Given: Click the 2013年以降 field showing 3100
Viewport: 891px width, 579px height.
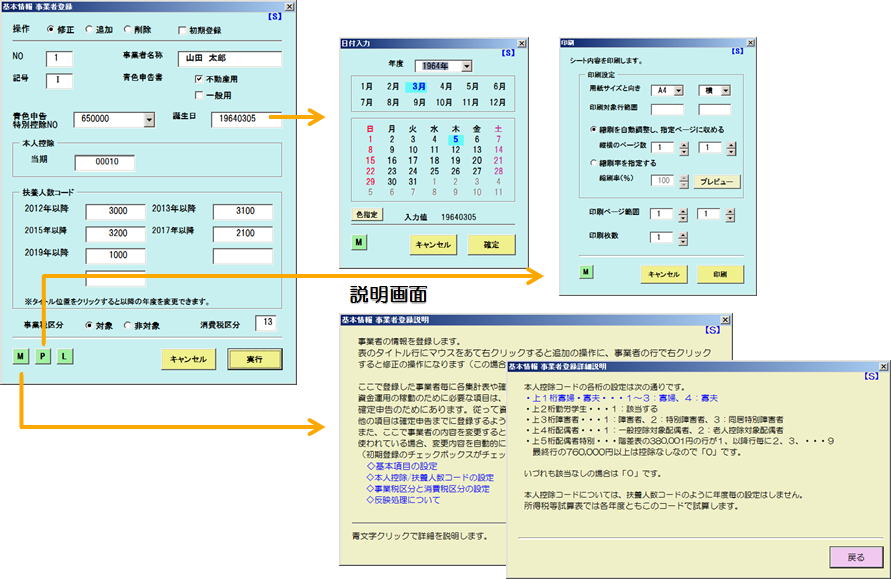Looking at the screenshot, I should (243, 211).
